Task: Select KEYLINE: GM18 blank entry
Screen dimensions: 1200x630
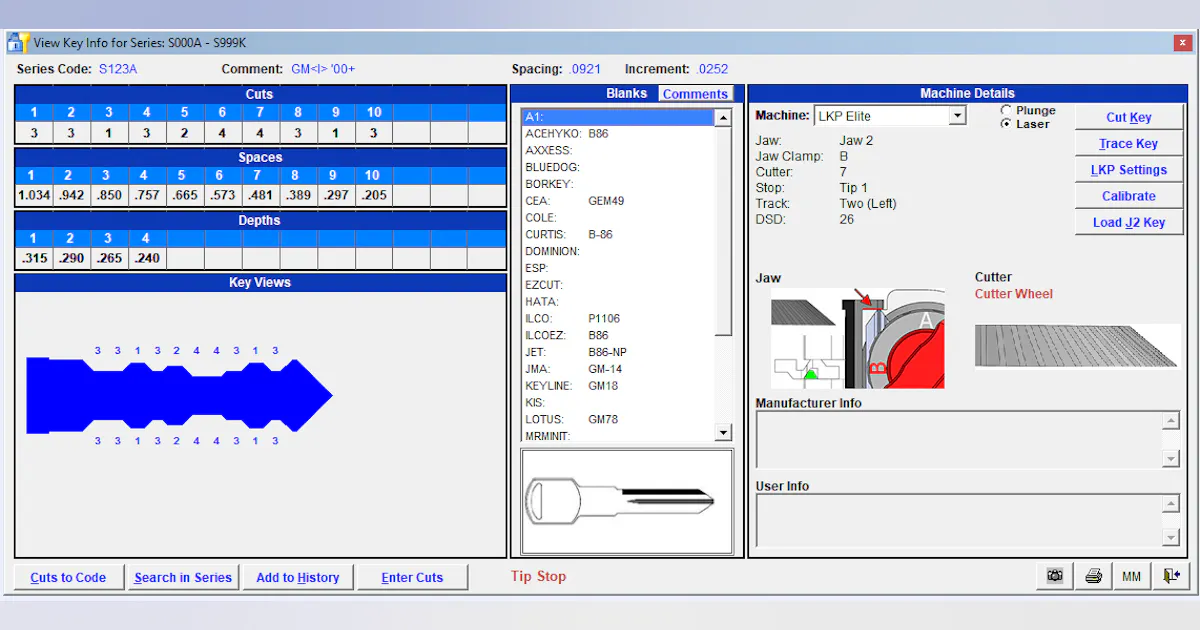Action: click(x=618, y=385)
